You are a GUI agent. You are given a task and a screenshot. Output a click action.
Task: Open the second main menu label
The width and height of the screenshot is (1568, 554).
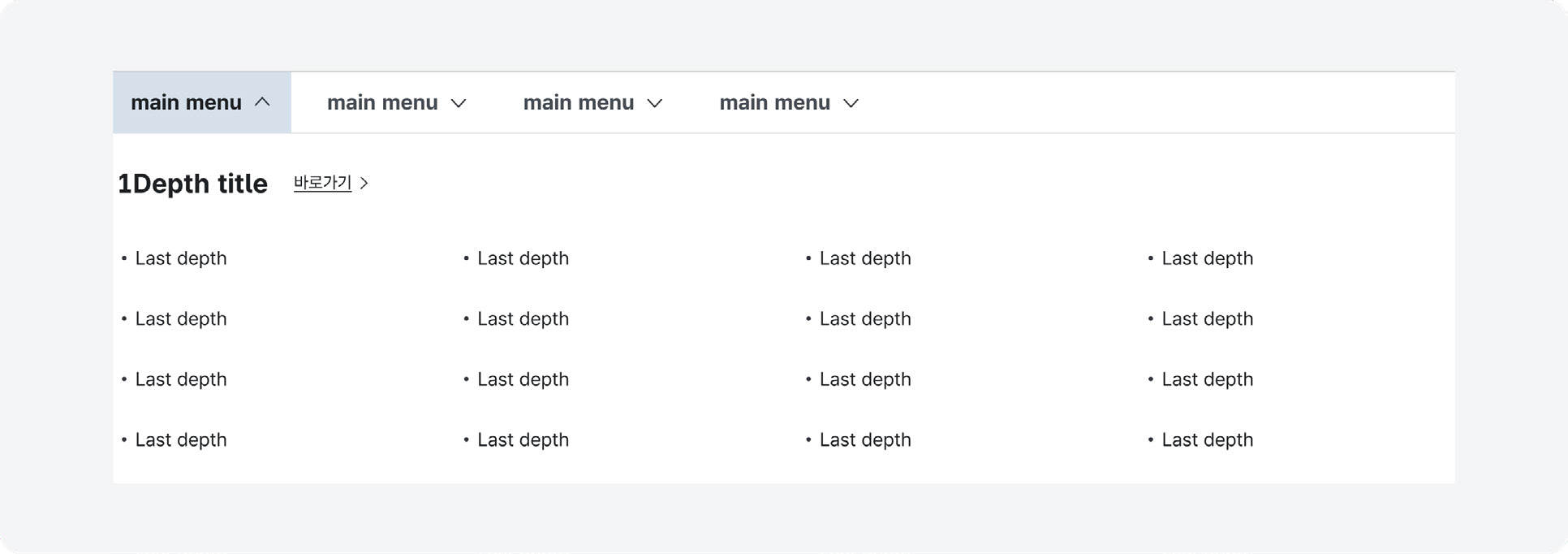point(382,102)
